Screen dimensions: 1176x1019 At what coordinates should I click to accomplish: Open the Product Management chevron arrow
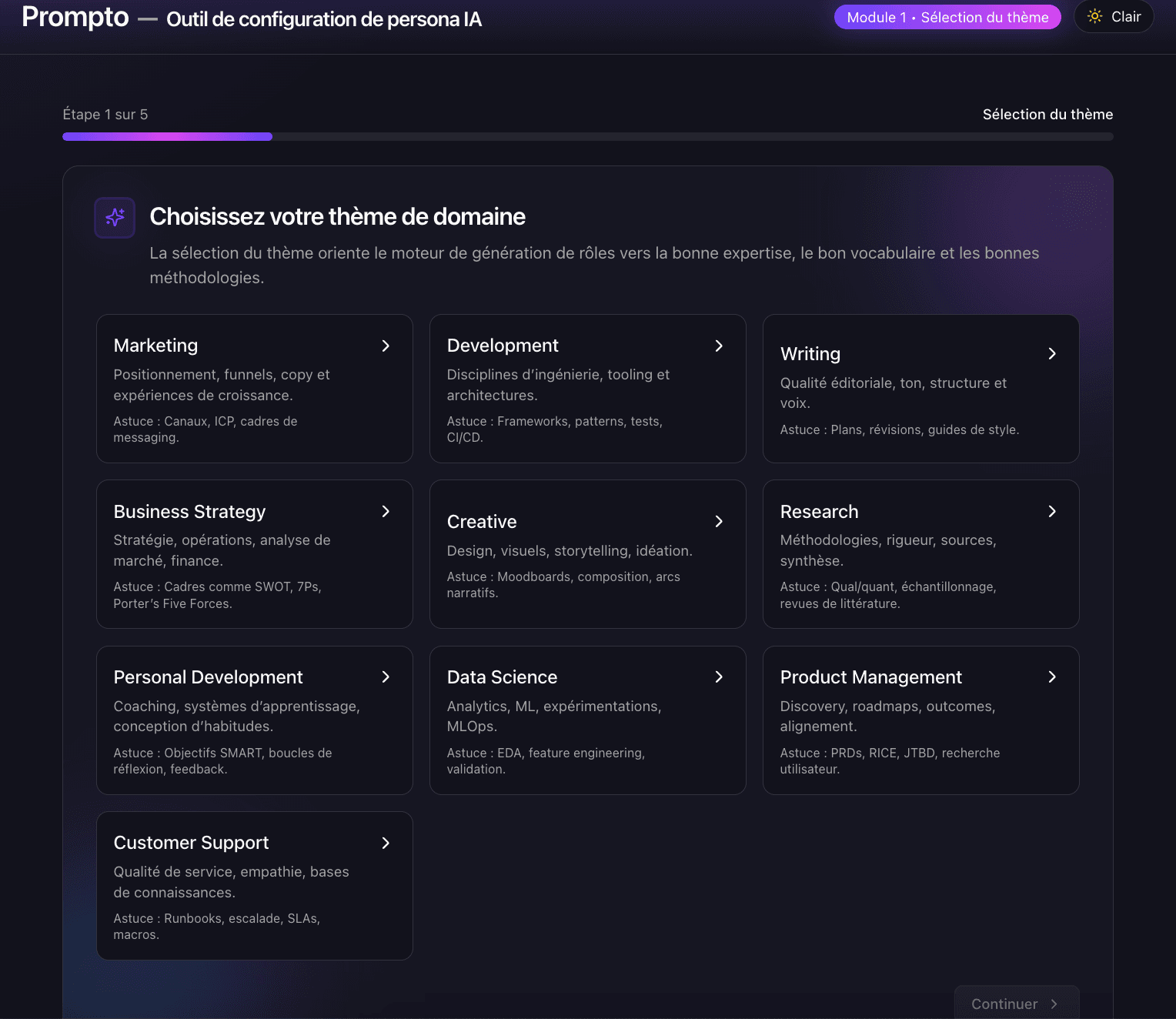1052,677
